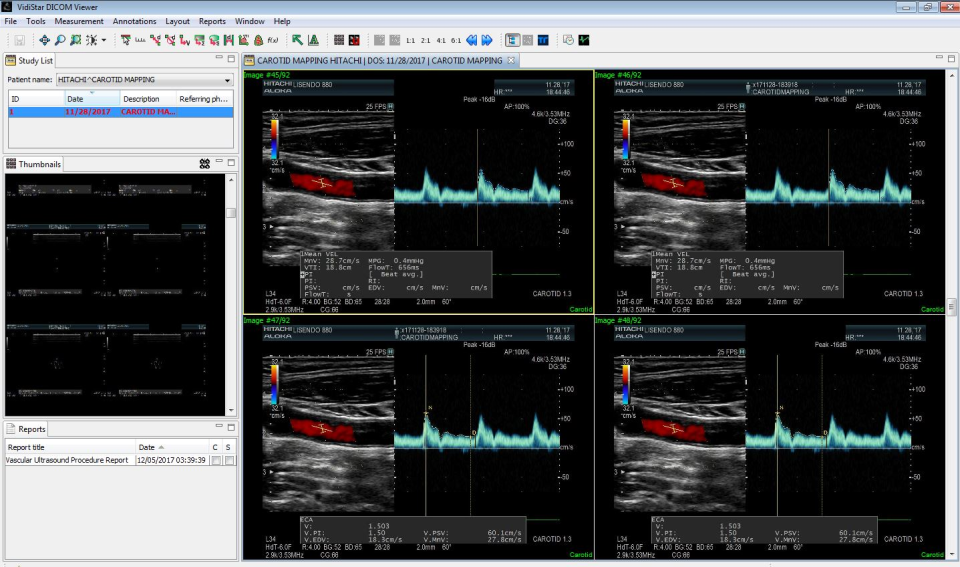The height and width of the screenshot is (567, 960).
Task: Open the Layout menu
Action: point(178,21)
